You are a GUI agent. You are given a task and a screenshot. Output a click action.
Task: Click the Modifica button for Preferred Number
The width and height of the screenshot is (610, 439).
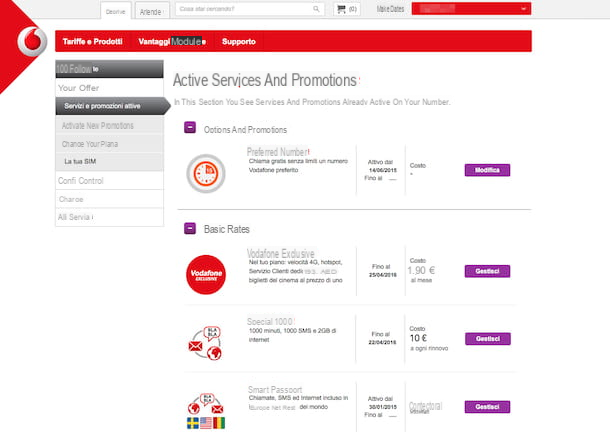[x=487, y=170]
